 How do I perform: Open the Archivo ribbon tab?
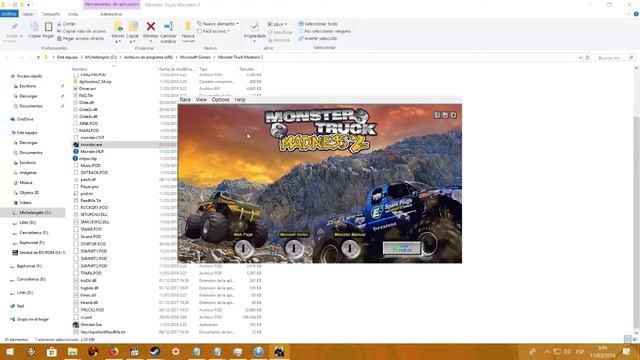9,14
